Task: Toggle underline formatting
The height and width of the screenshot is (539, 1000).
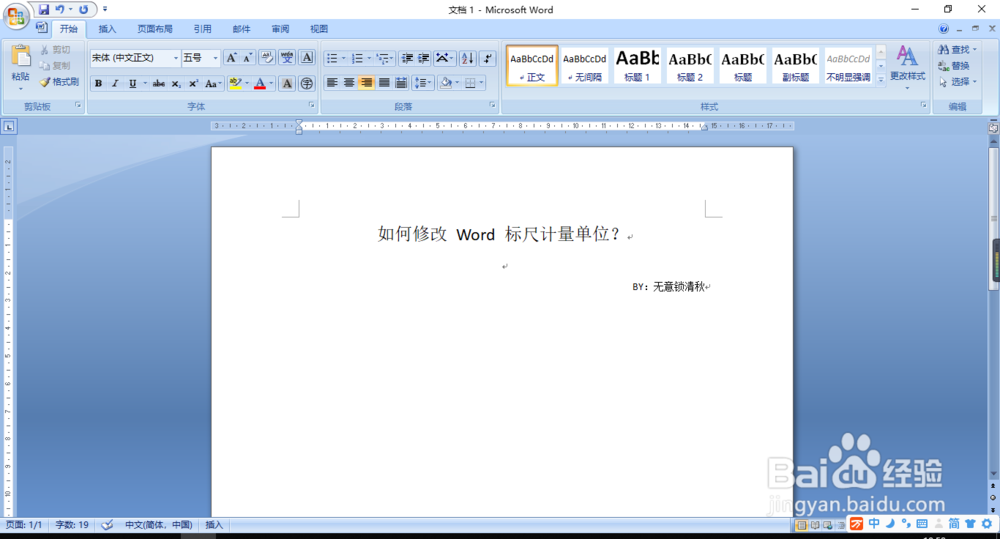Action: pyautogui.click(x=132, y=84)
